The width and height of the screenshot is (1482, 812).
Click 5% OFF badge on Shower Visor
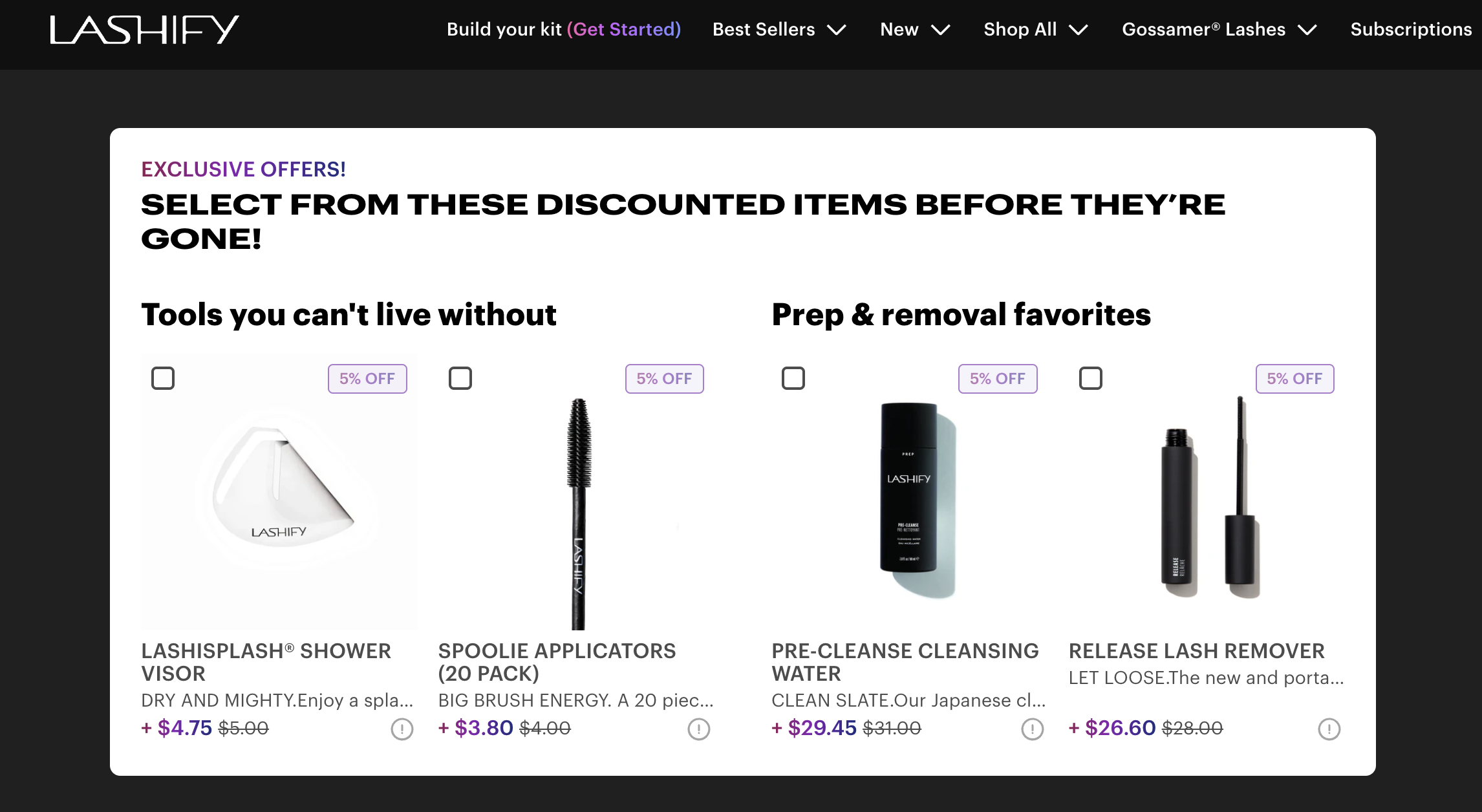tap(367, 379)
